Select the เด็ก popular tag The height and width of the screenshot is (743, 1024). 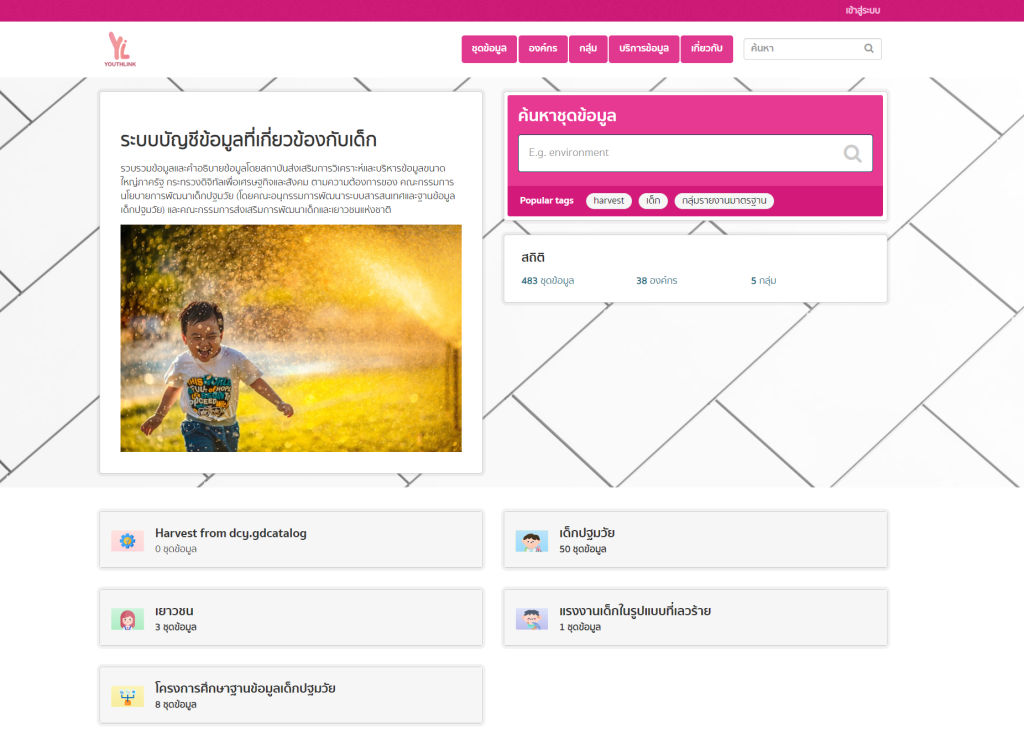click(x=652, y=201)
